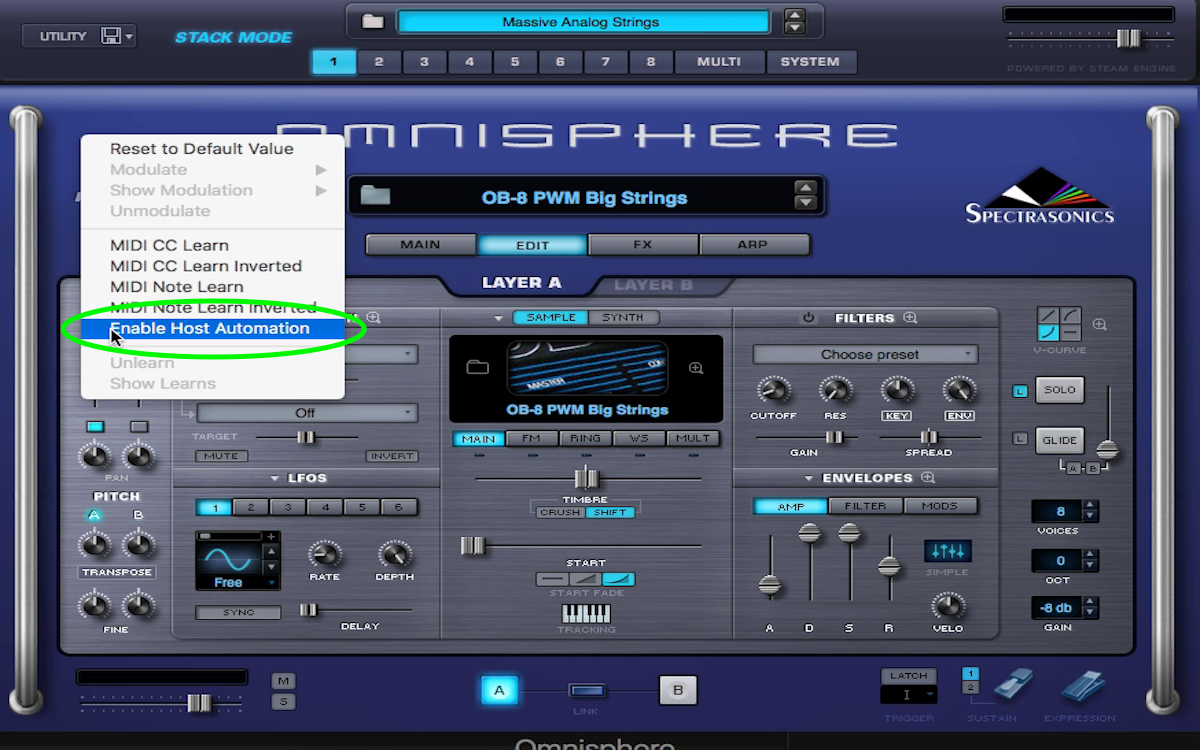Click the filter Spread slider

click(x=929, y=437)
